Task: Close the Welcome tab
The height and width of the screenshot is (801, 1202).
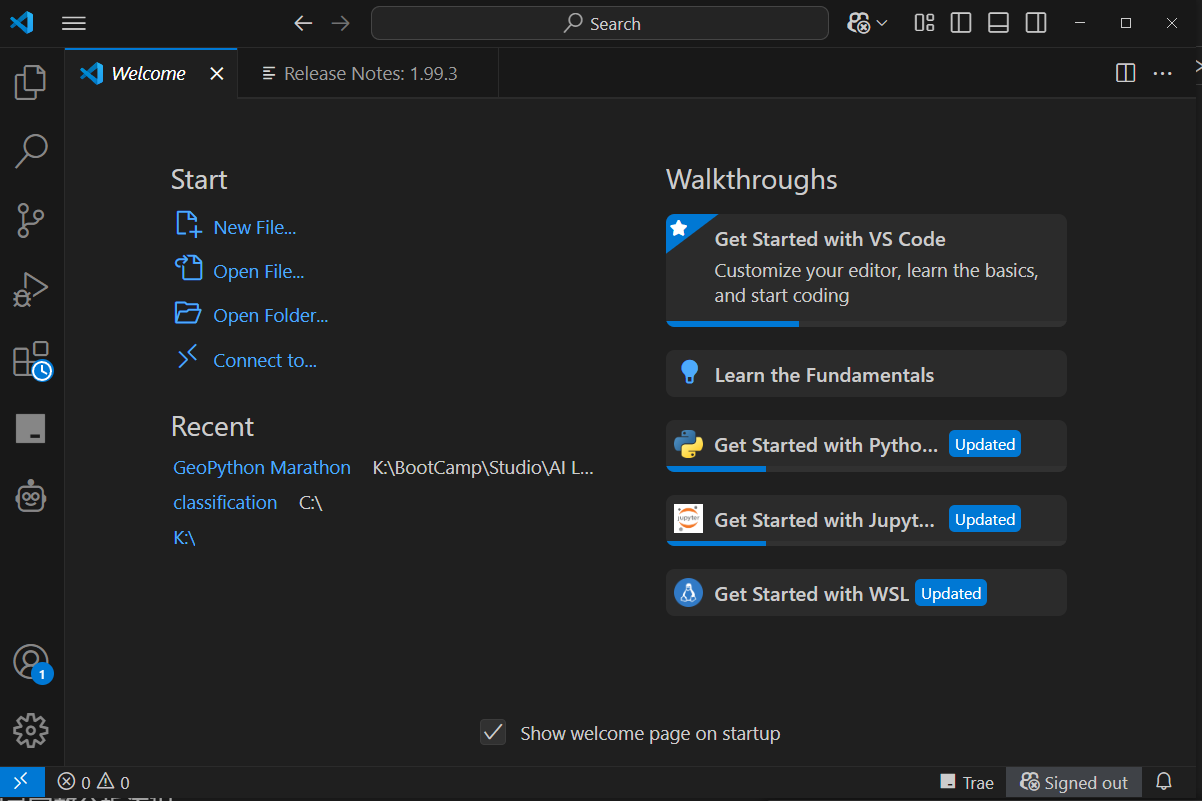Action: [x=216, y=74]
